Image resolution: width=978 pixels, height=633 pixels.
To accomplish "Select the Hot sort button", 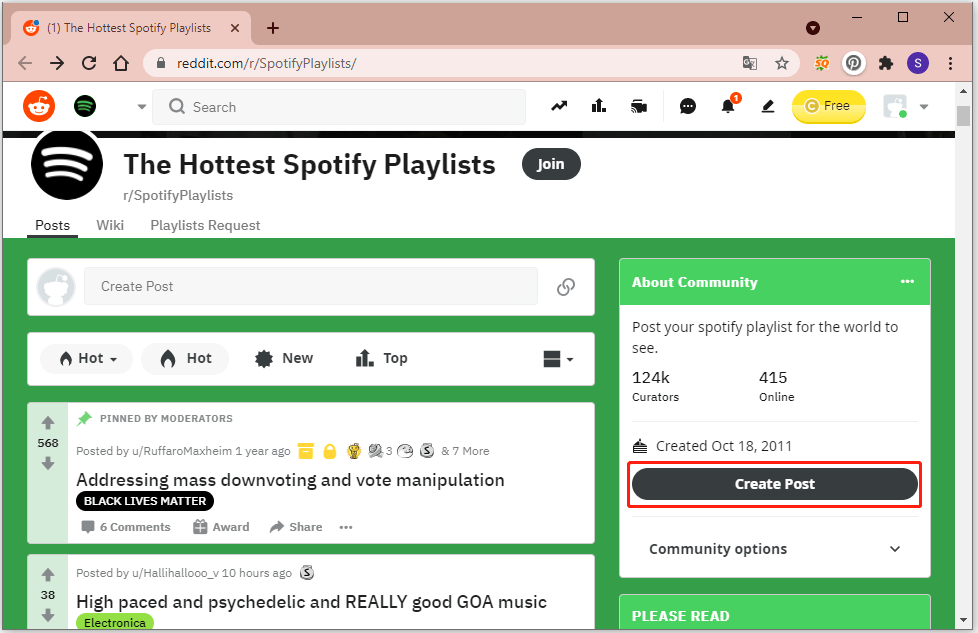I will [185, 359].
